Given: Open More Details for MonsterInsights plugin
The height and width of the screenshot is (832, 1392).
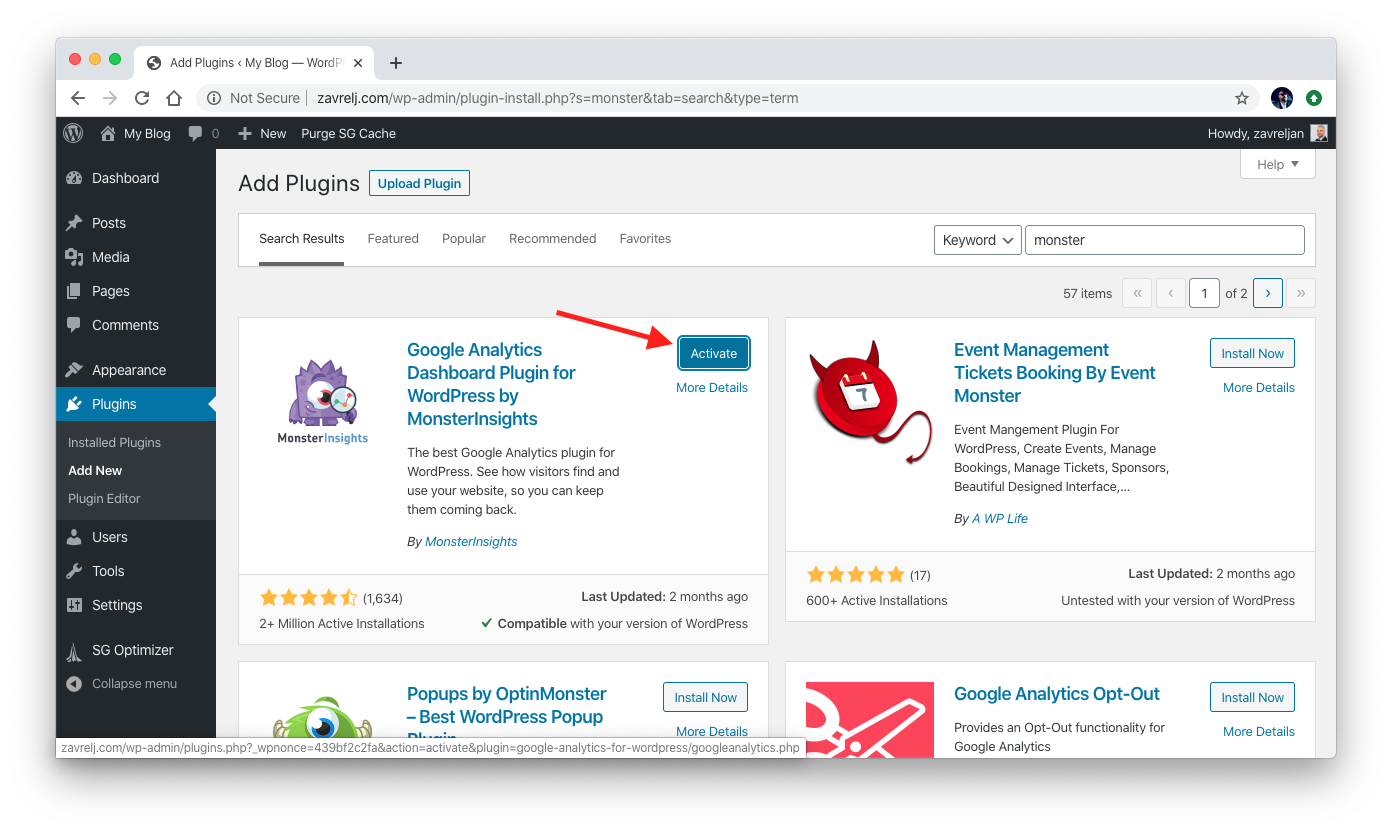Looking at the screenshot, I should pos(712,387).
